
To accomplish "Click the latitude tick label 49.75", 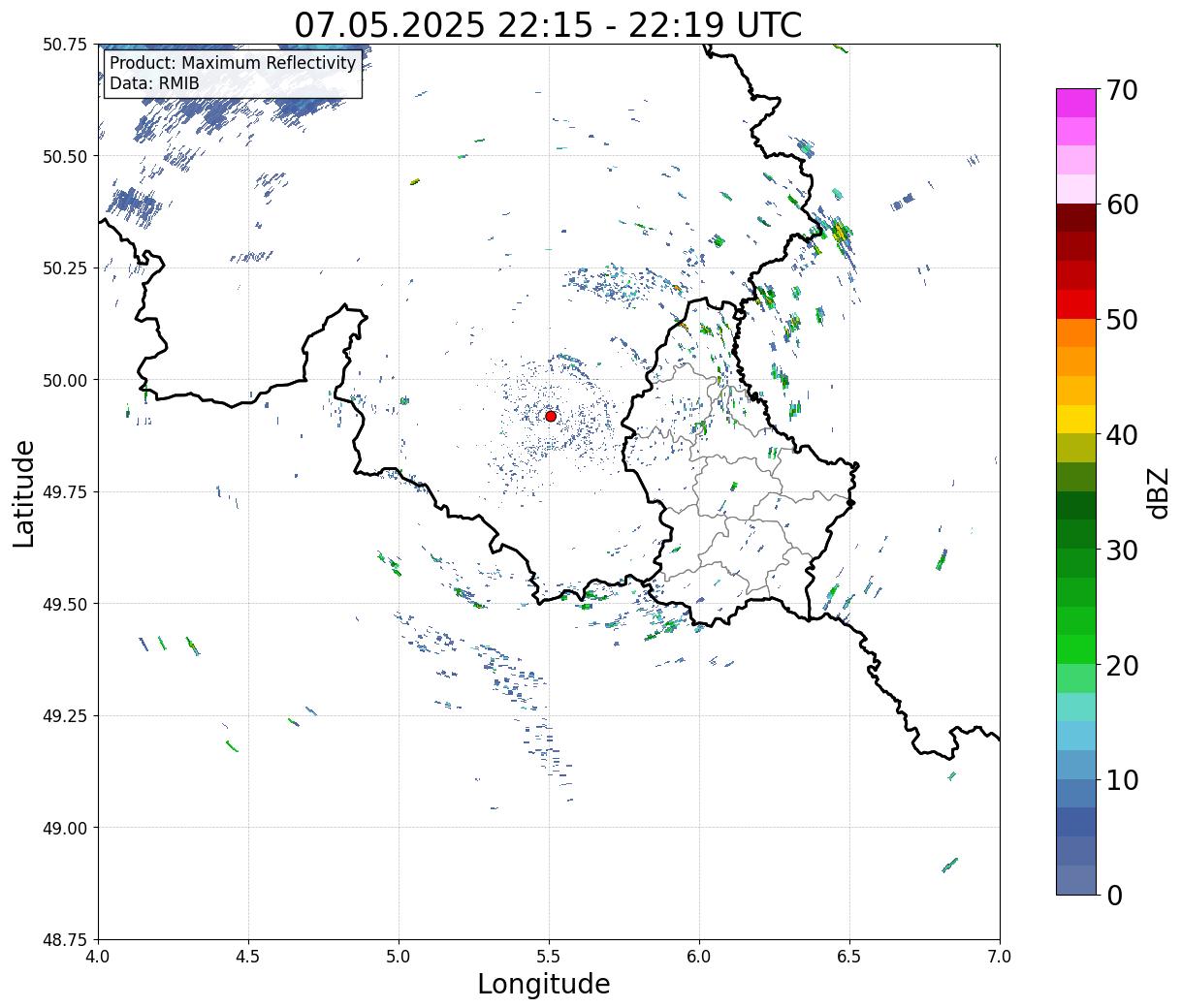I will tap(65, 492).
